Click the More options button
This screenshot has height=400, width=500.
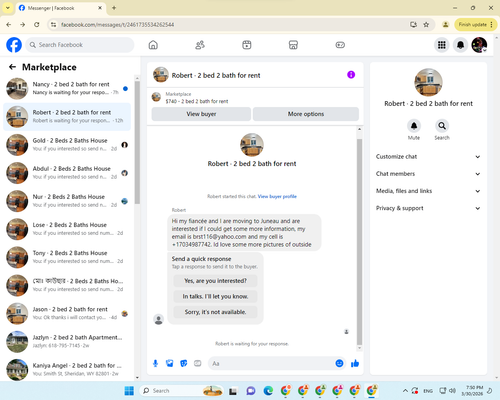coord(306,114)
